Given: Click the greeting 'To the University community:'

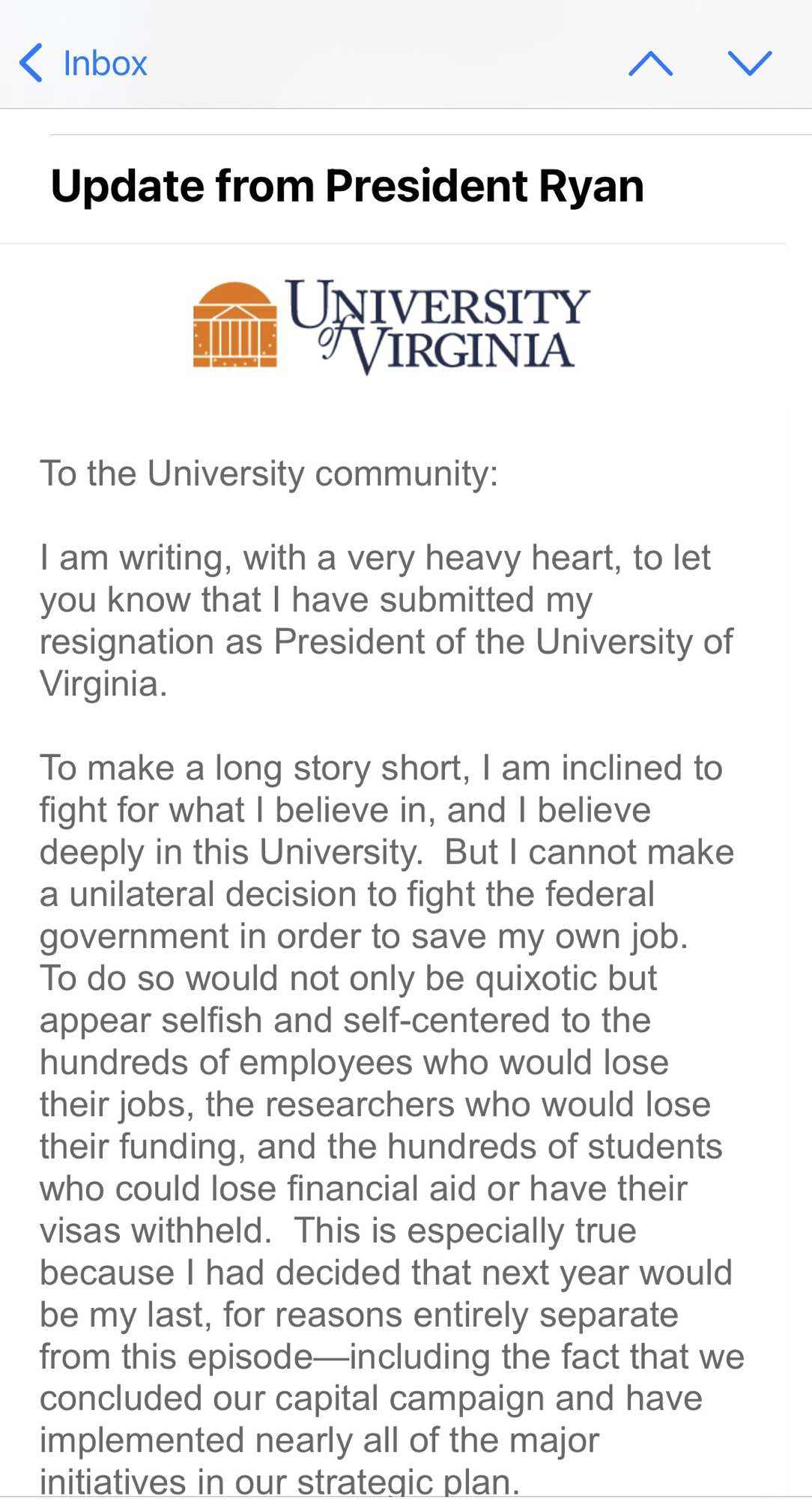Looking at the screenshot, I should [x=268, y=474].
